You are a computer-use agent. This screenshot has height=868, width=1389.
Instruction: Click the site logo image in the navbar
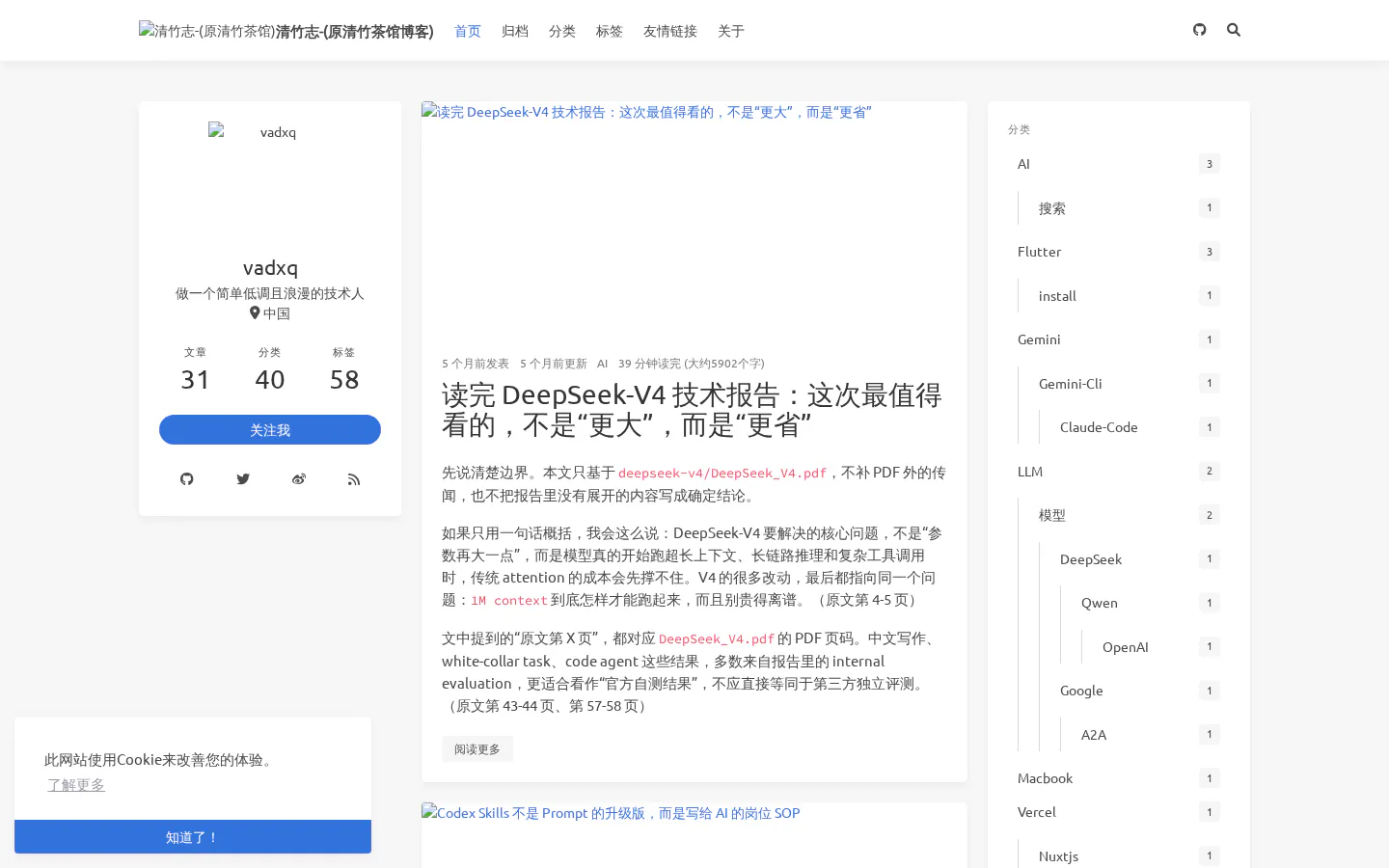206,31
